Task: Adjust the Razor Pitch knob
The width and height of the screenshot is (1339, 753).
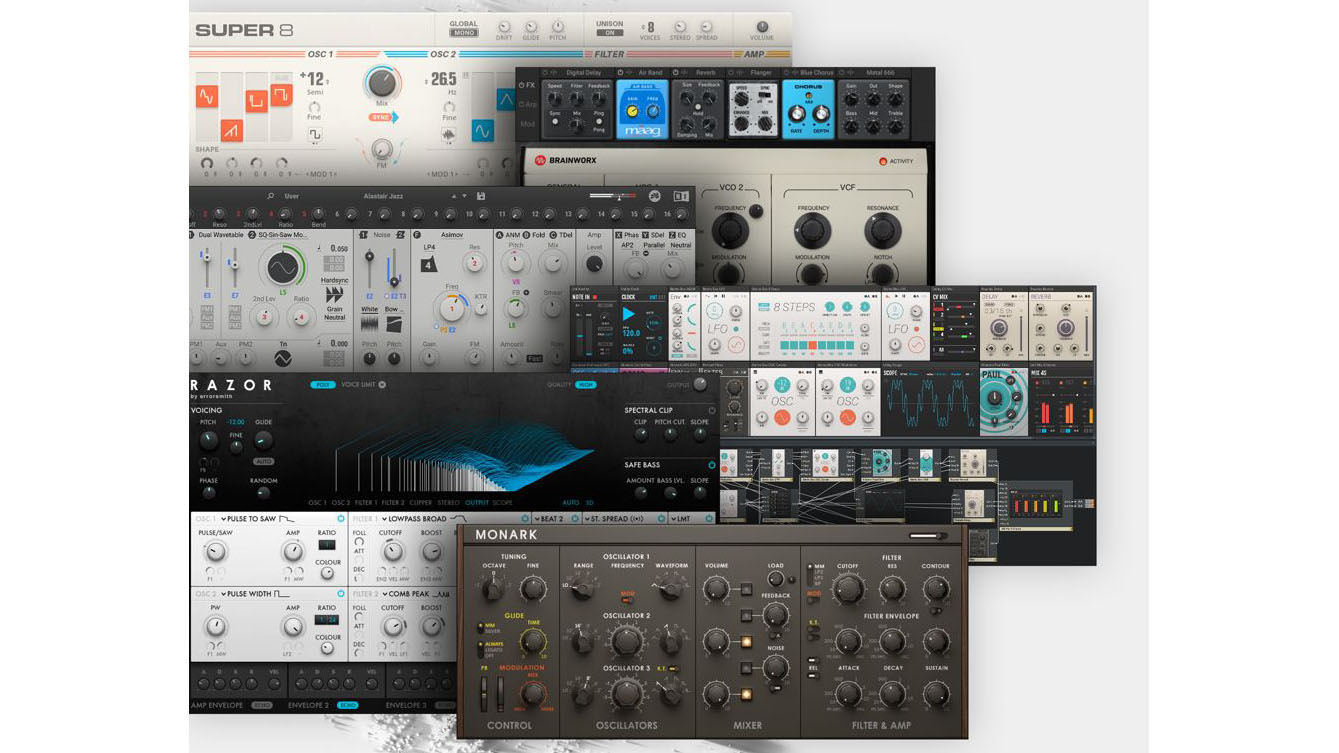Action: (208, 440)
